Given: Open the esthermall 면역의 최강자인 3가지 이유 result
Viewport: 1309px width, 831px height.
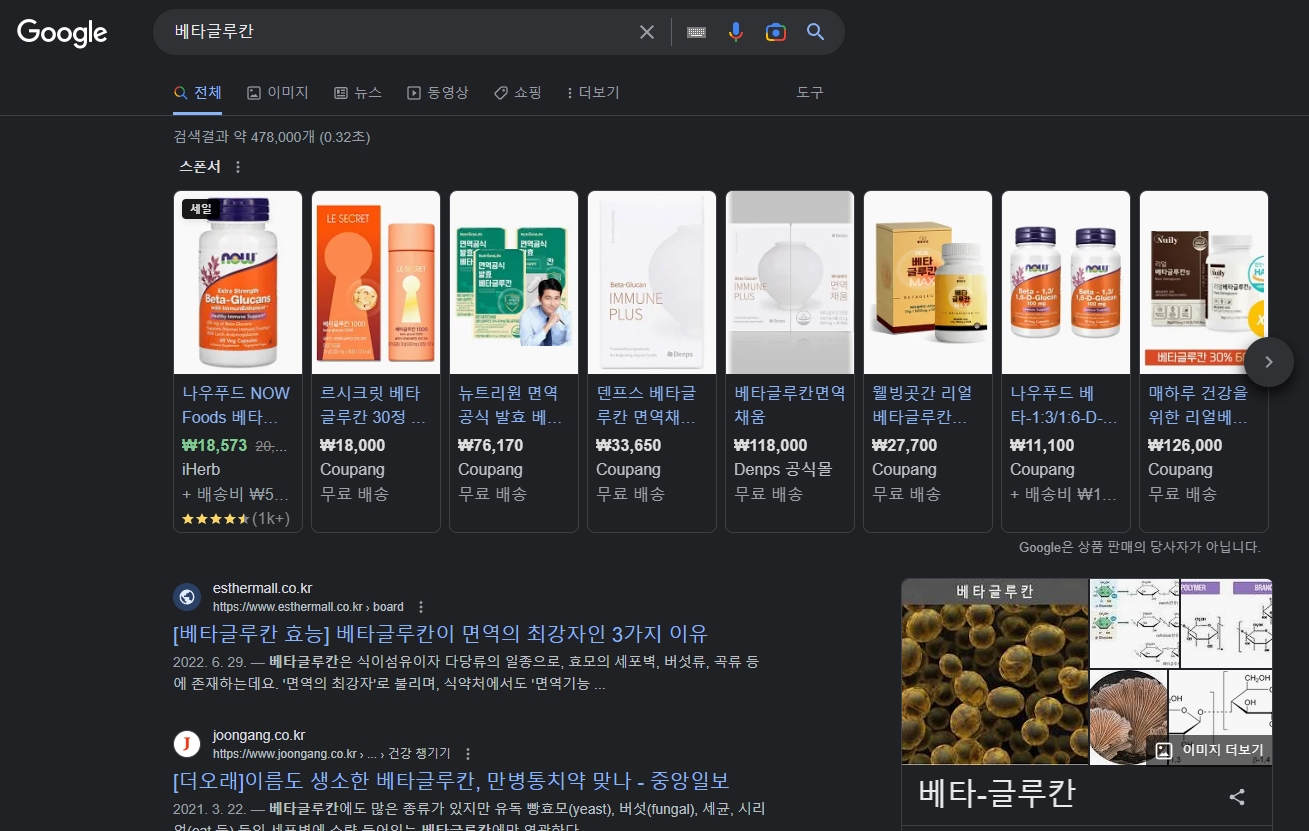Looking at the screenshot, I should [440, 634].
